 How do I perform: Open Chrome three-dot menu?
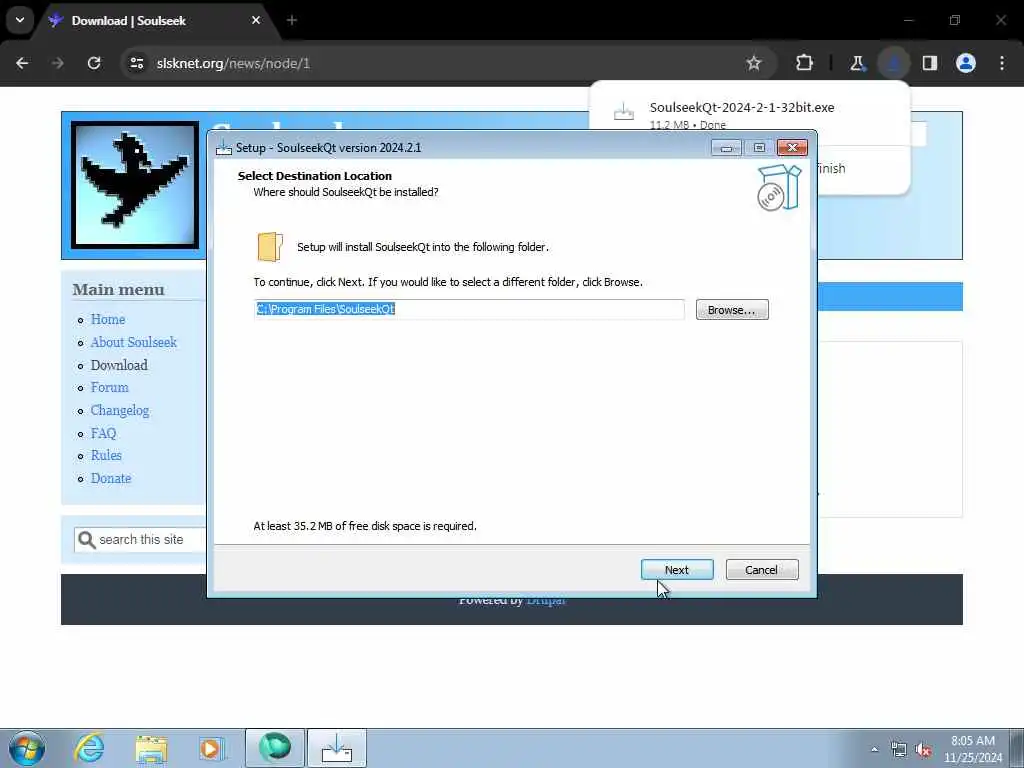click(1002, 63)
